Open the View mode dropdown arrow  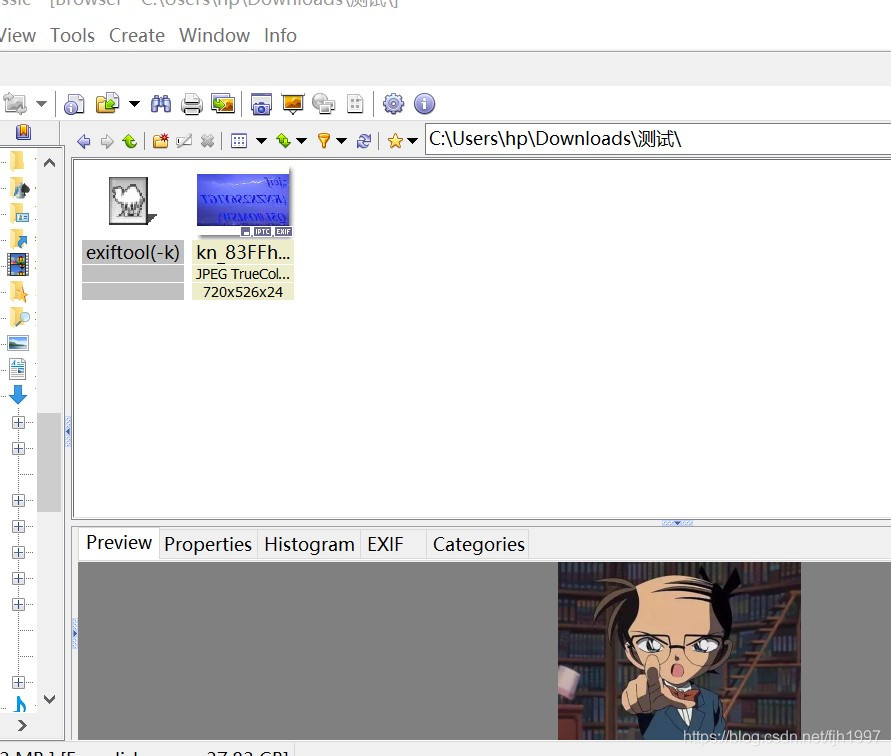point(261,141)
